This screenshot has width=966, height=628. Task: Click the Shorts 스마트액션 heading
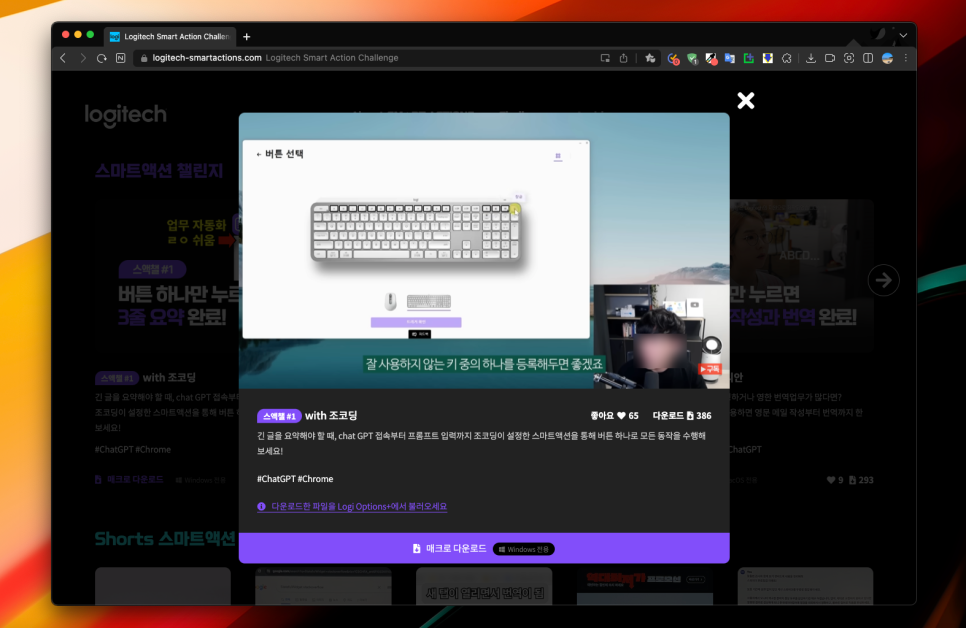[165, 539]
